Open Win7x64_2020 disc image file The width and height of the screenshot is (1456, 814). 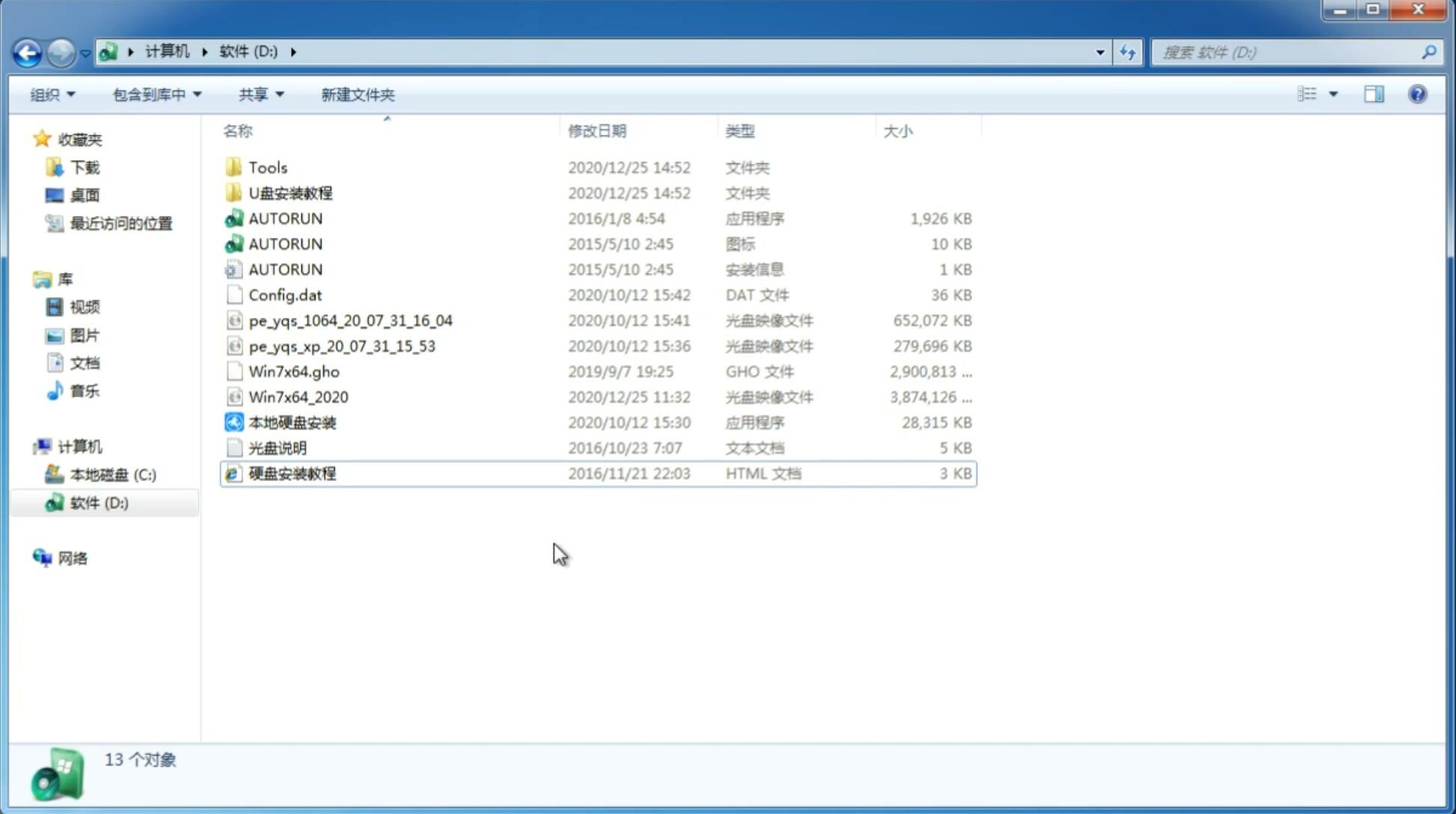pyautogui.click(x=298, y=396)
